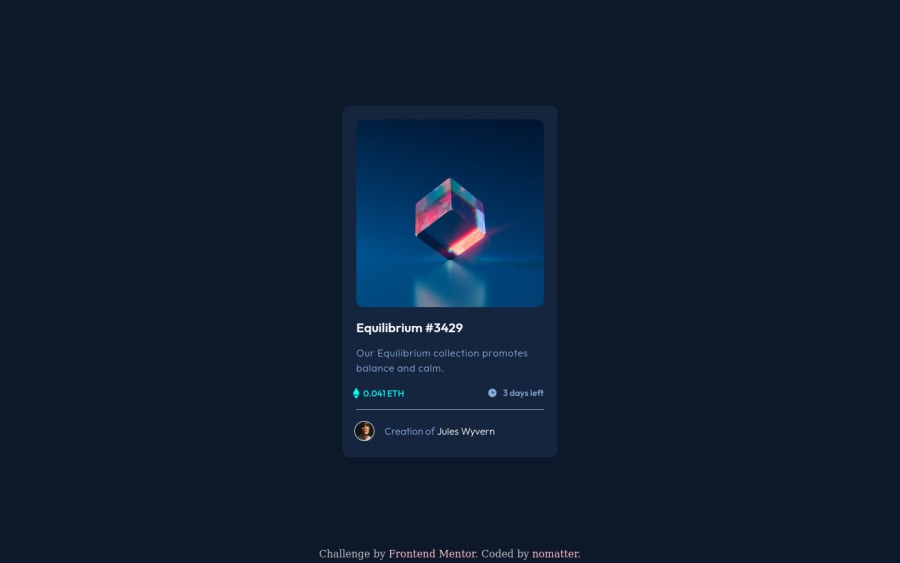Click the 'Coded by' footer text
This screenshot has width=900, height=563.
[505, 554]
